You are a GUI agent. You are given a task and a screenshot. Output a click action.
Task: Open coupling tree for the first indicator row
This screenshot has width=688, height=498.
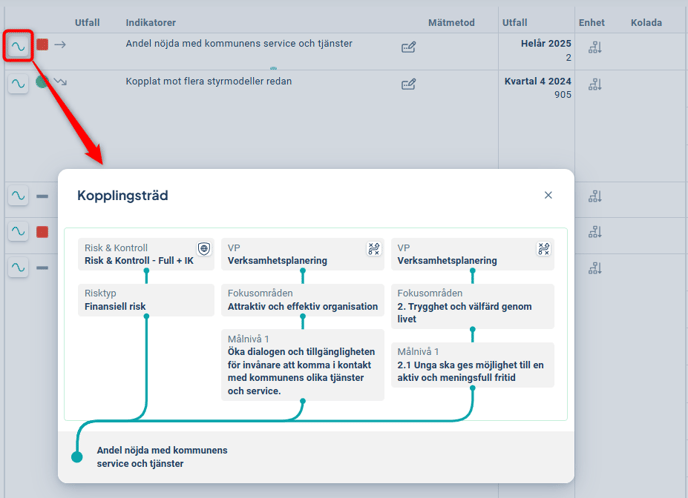[18, 46]
